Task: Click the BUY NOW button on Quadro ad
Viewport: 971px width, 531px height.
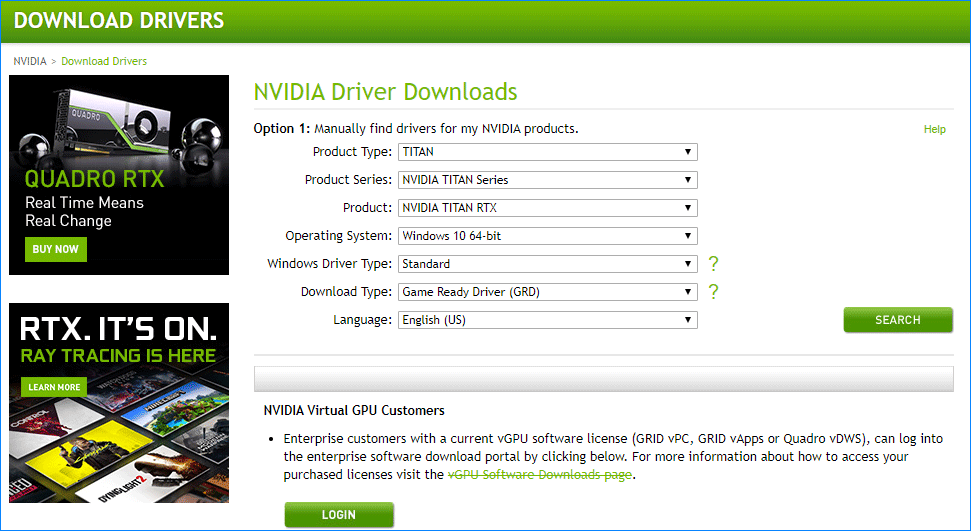Action: point(56,249)
